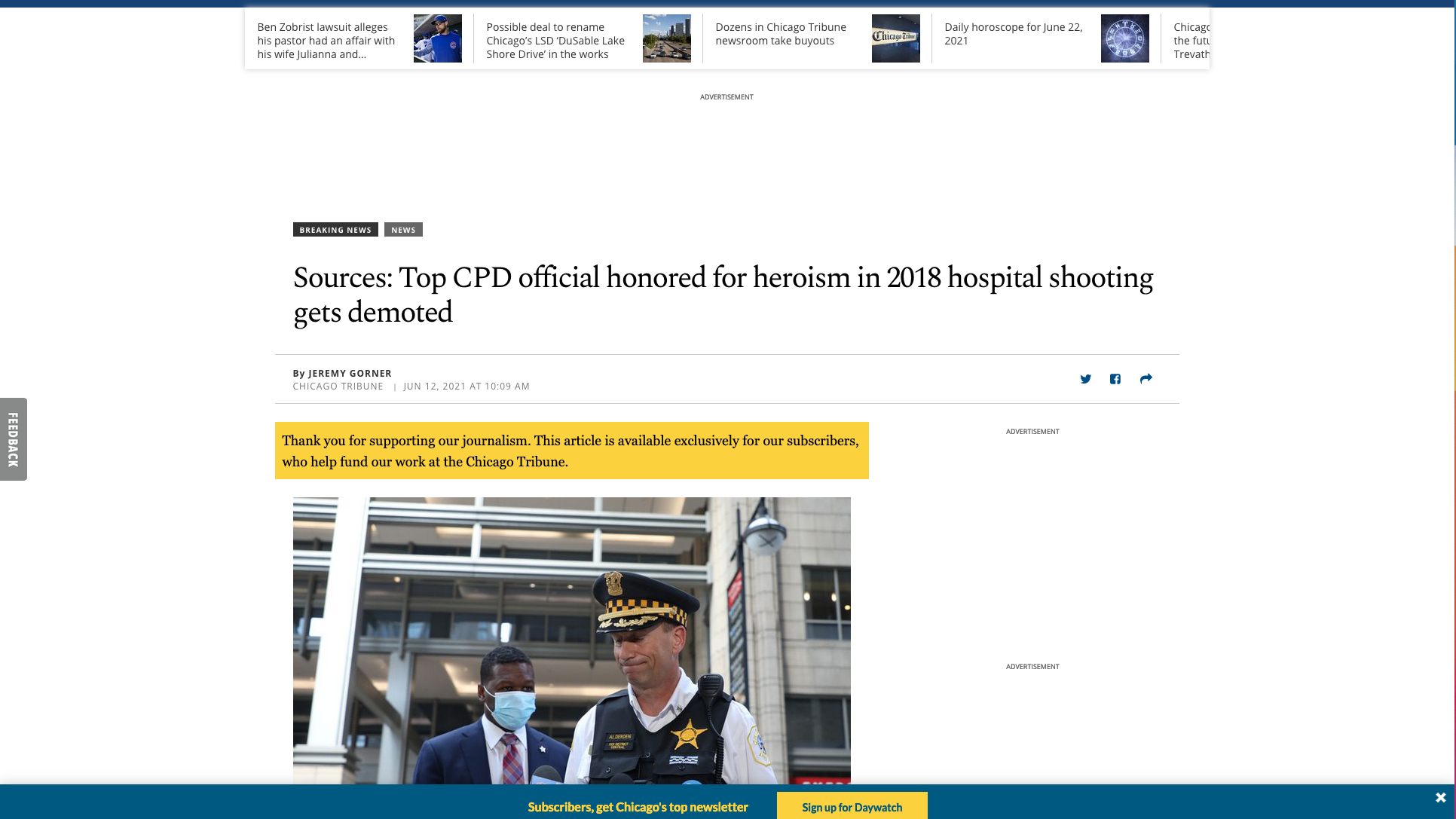Open Jeremy Gorner author link
Image resolution: width=1456 pixels, height=819 pixels.
(x=350, y=373)
